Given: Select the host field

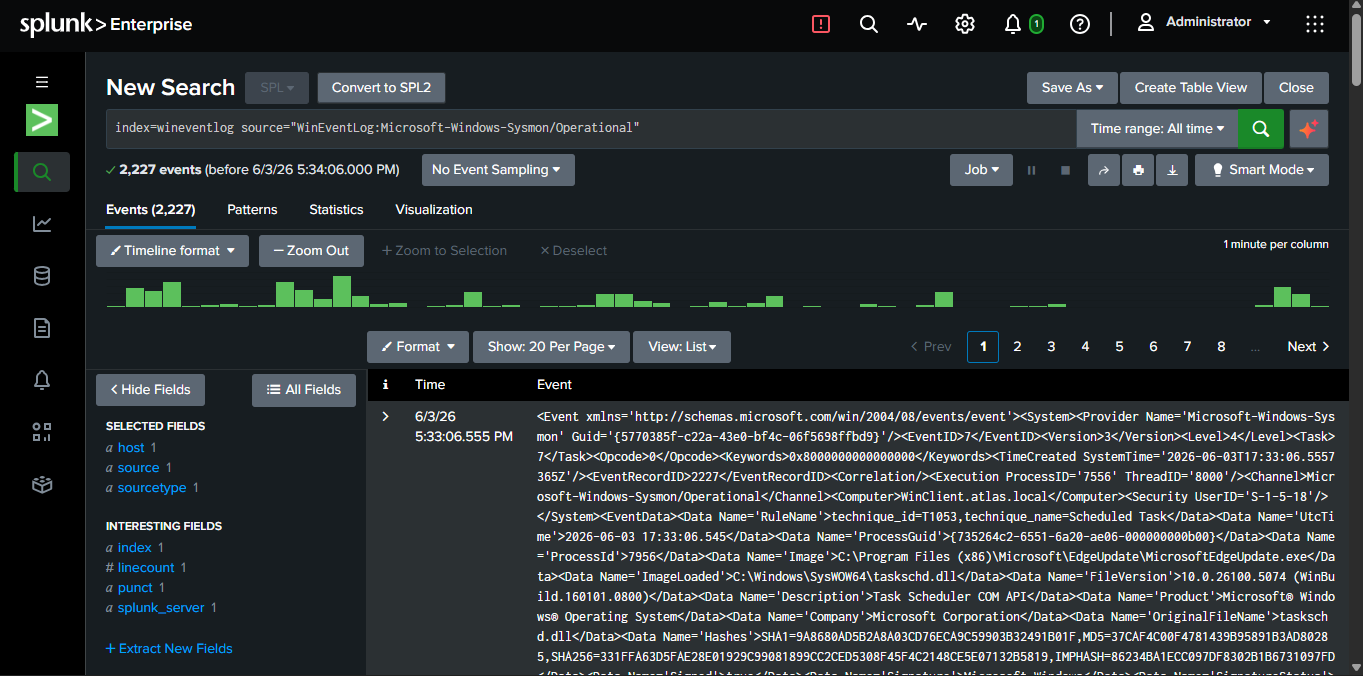Looking at the screenshot, I should [131, 448].
